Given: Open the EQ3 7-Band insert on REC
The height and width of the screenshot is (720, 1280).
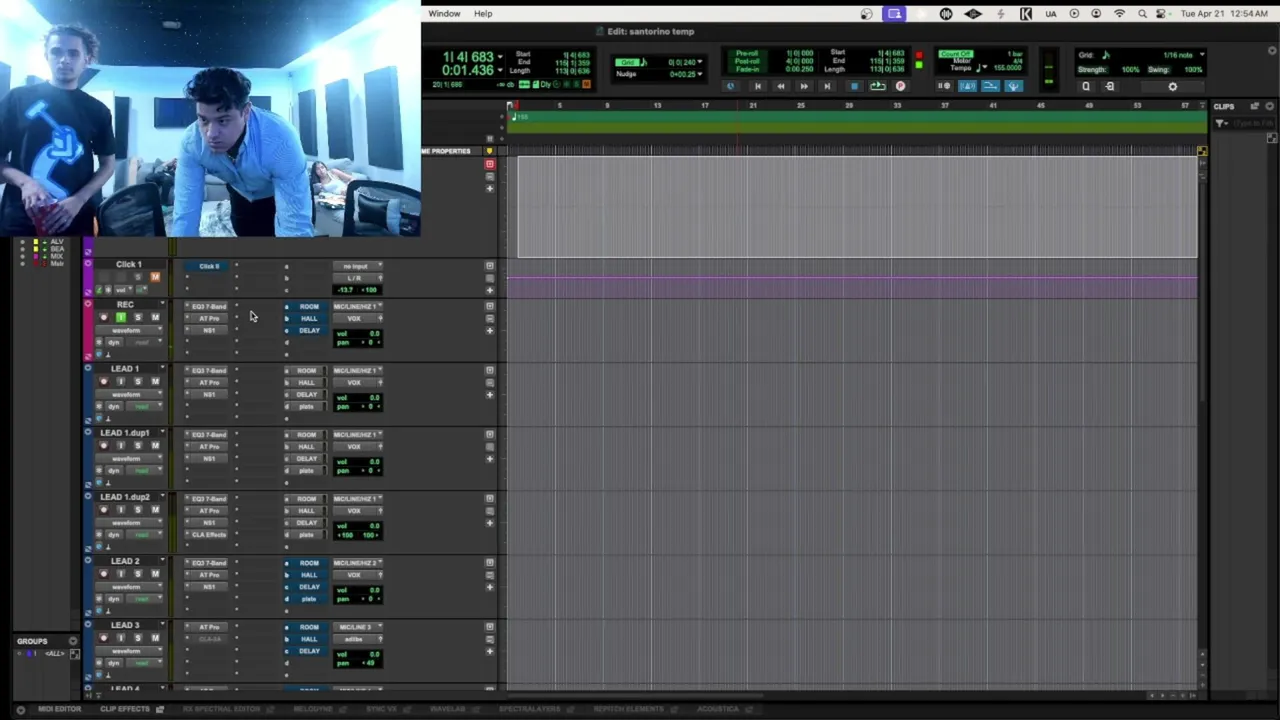Looking at the screenshot, I should pyautogui.click(x=209, y=306).
